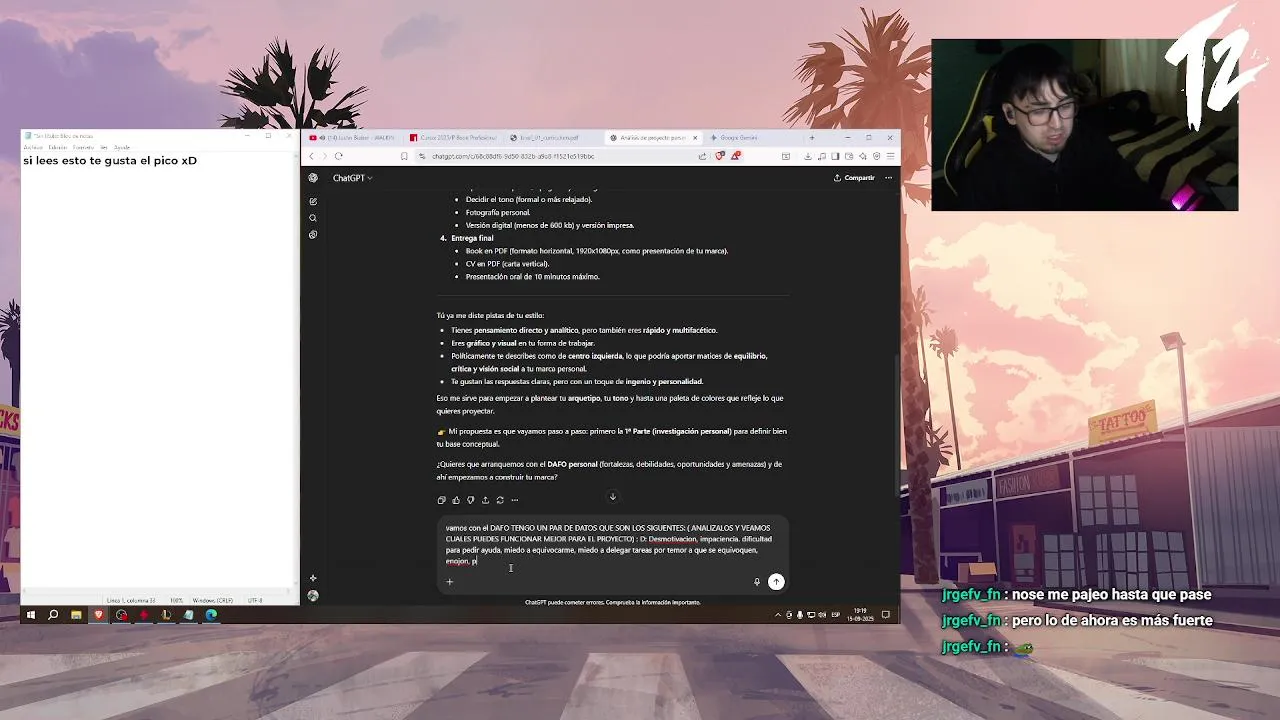
Task: Open File Explorer from the taskbar
Action: tap(76, 615)
